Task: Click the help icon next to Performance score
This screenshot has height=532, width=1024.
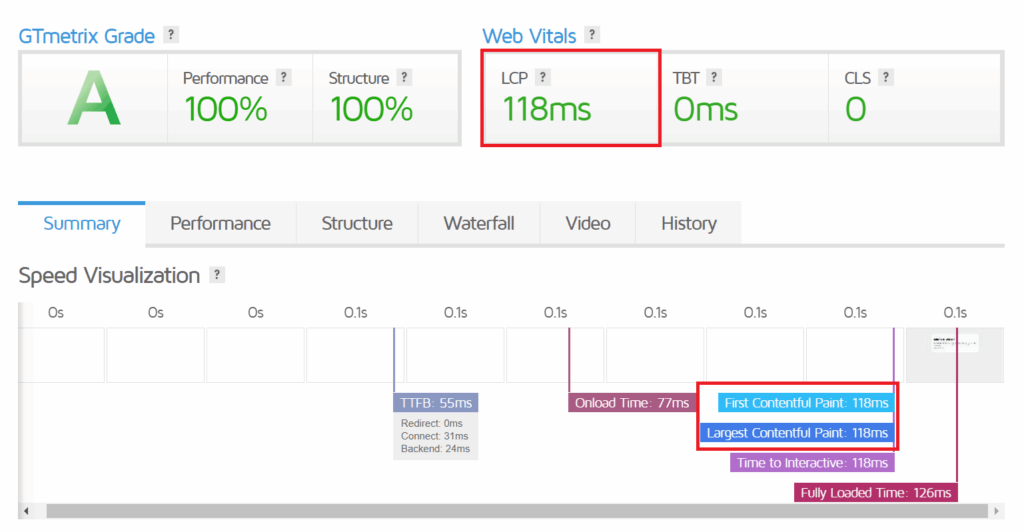Action: pos(284,77)
